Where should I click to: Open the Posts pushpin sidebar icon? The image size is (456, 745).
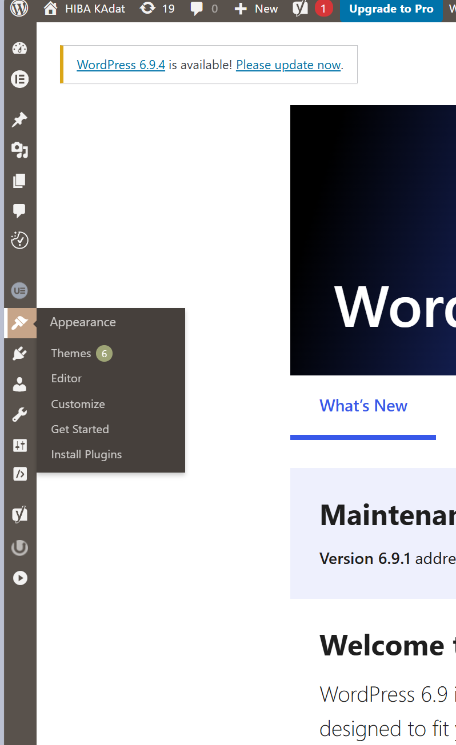[19, 119]
